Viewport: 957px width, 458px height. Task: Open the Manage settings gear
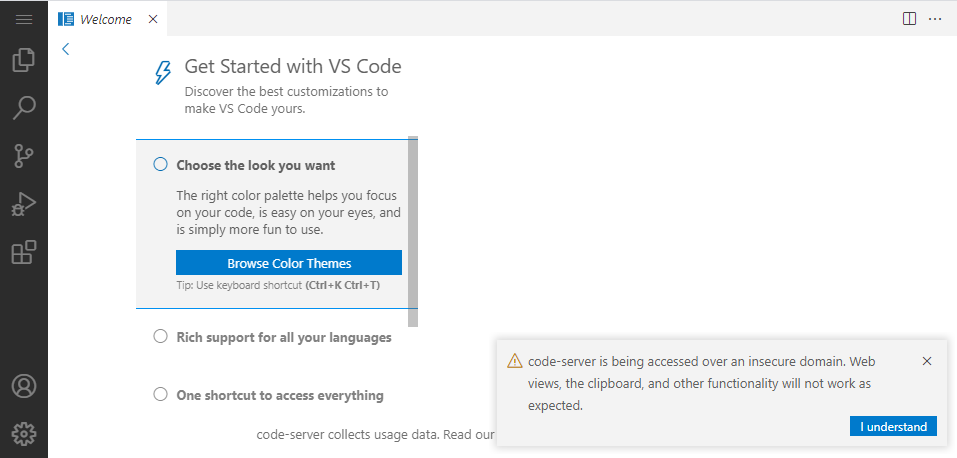[x=24, y=434]
